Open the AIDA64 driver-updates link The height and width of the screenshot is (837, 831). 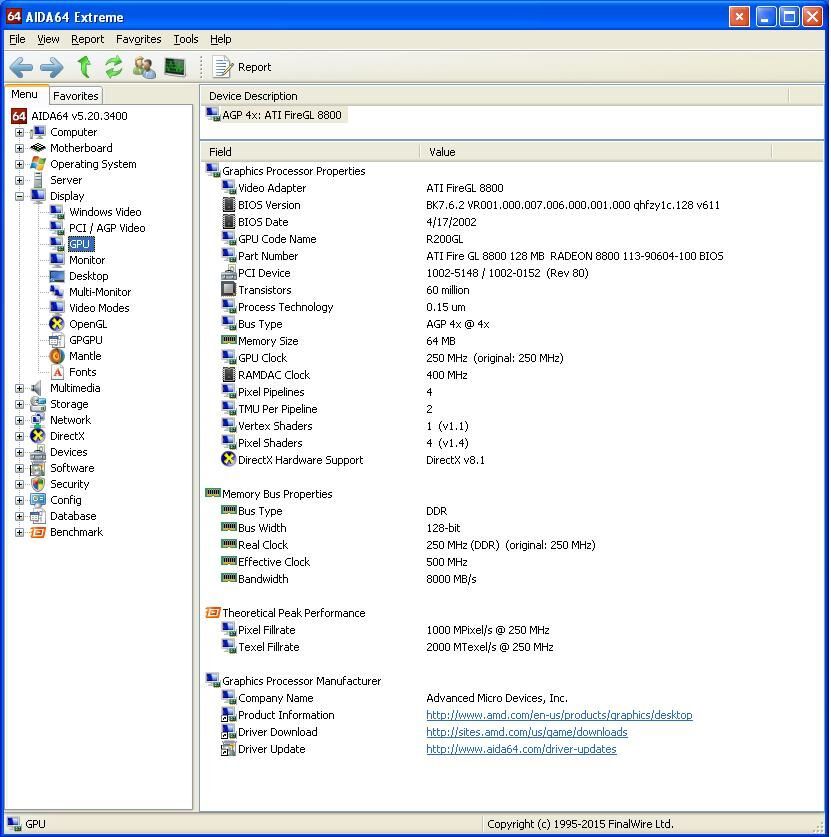521,749
